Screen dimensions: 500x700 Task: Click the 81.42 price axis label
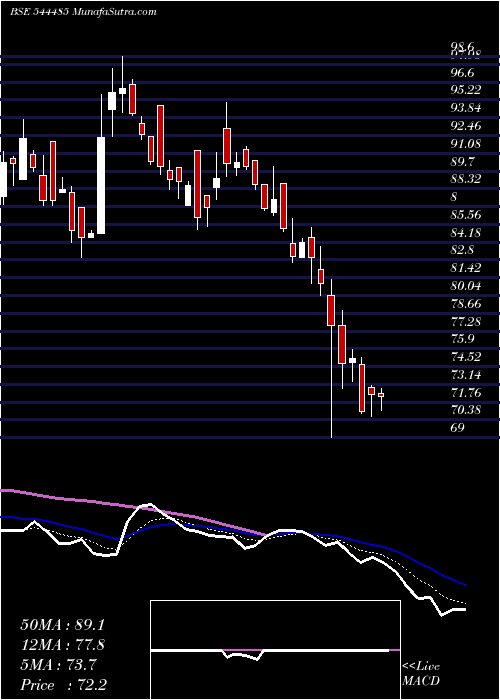click(x=466, y=268)
